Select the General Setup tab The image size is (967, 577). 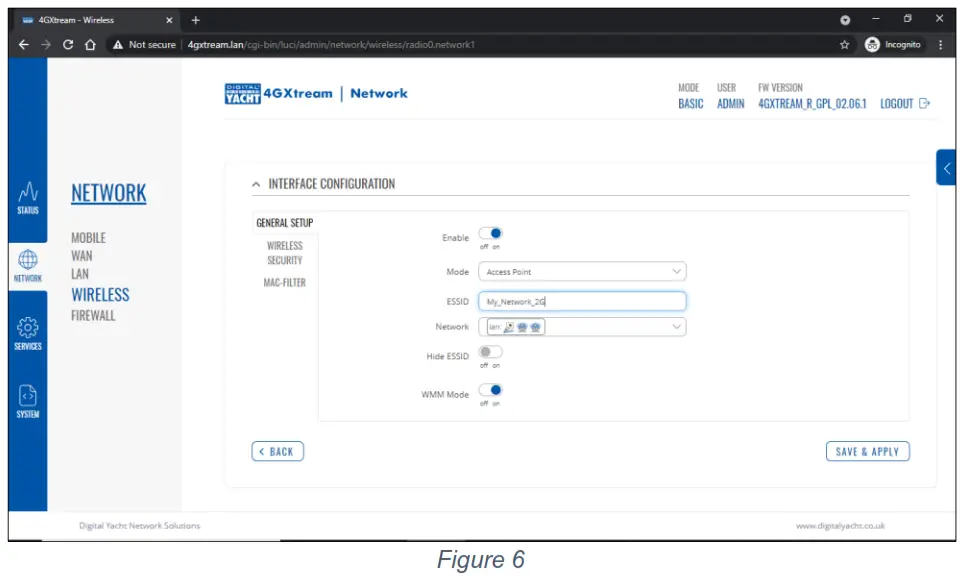pos(285,223)
